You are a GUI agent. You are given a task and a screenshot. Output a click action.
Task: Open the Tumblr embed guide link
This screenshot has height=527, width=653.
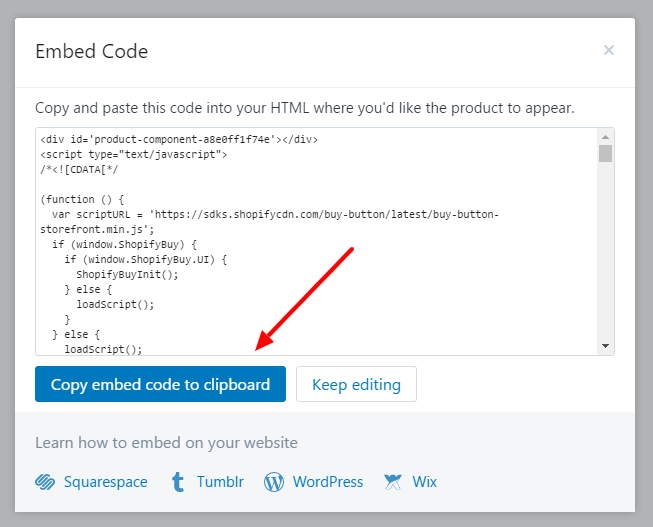tap(220, 482)
